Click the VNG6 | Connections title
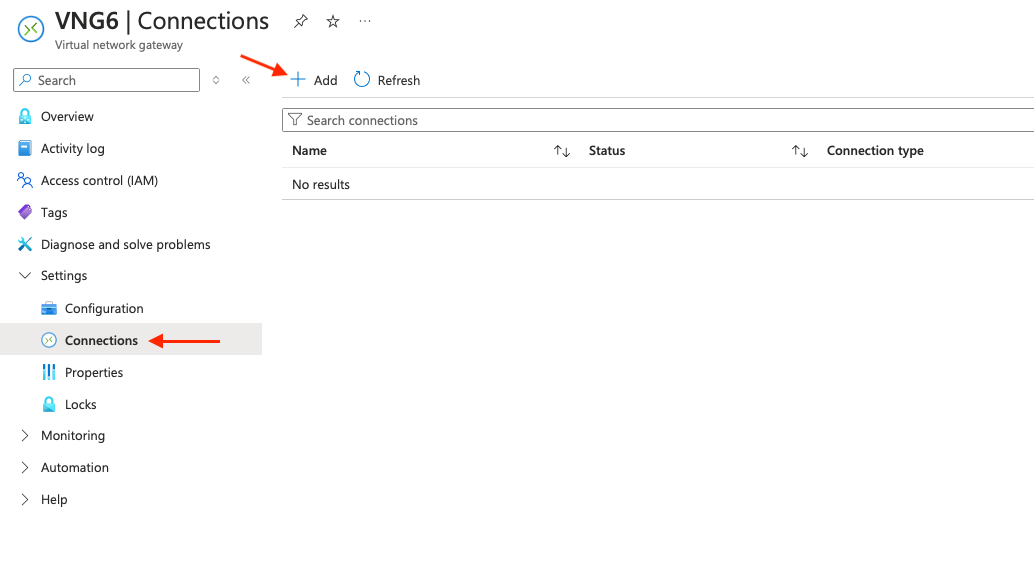Screen dimensions: 1034x568 click(162, 21)
